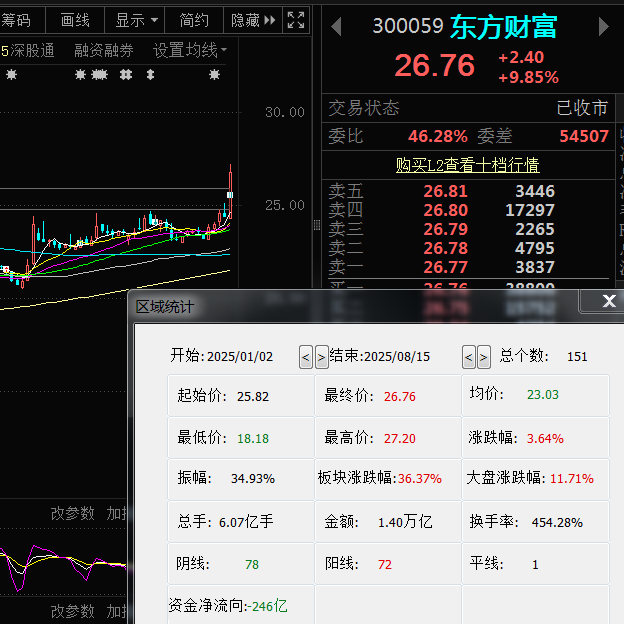624x624 pixels.
Task: Click 板块涨跌幅 value 36.37%
Action: 420,478
